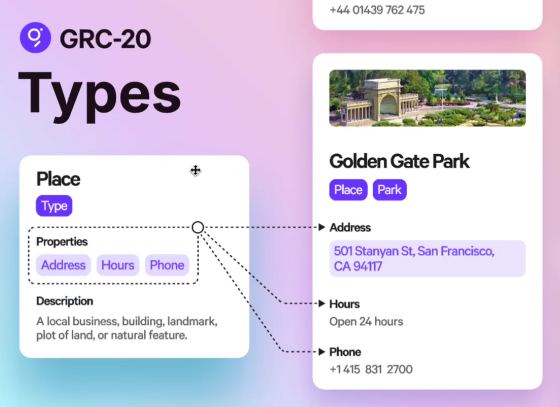Click the Hours label in park card
560x407 pixels.
tap(344, 304)
